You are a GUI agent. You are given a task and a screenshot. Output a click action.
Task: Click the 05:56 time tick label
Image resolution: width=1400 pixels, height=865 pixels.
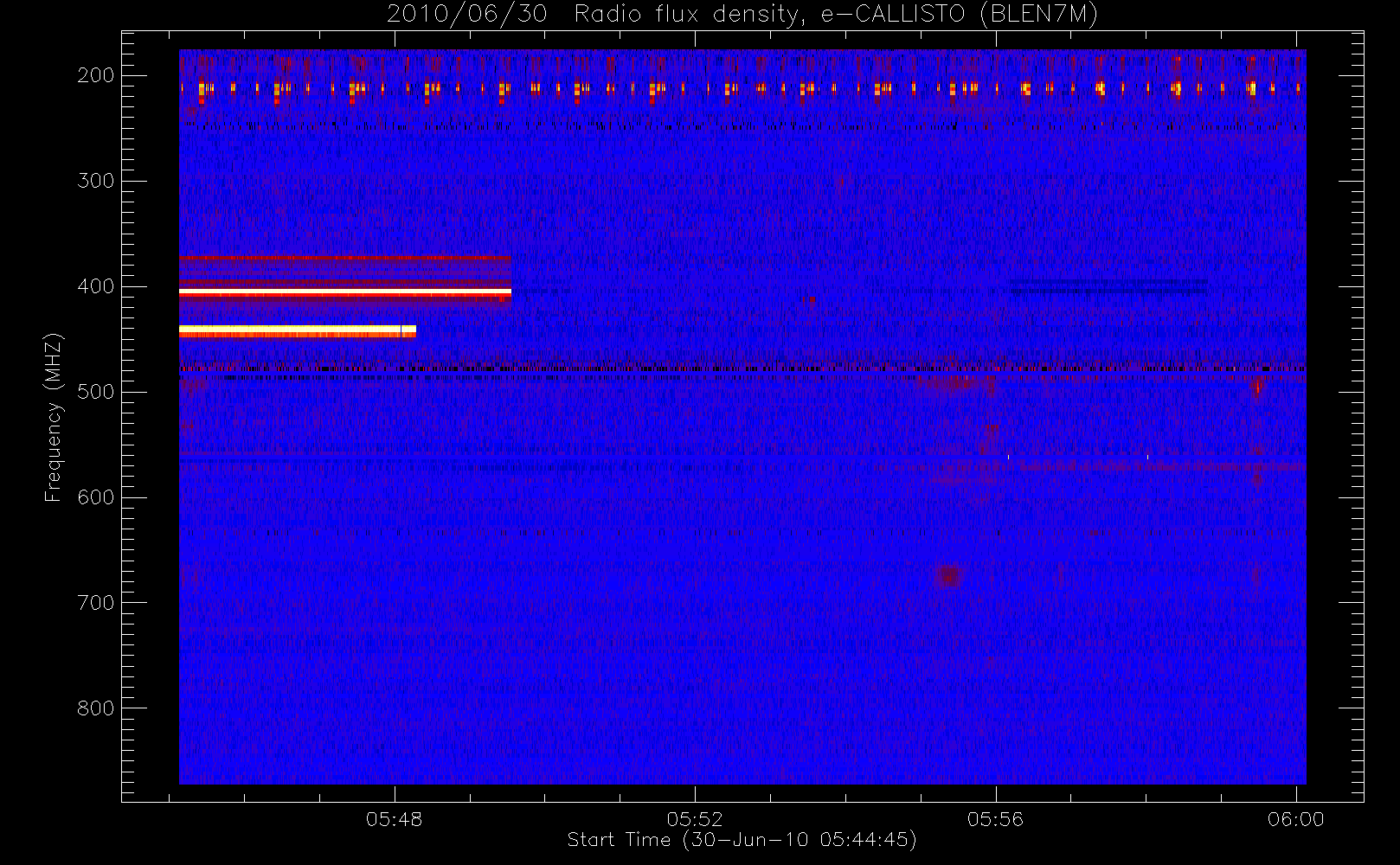[995, 819]
